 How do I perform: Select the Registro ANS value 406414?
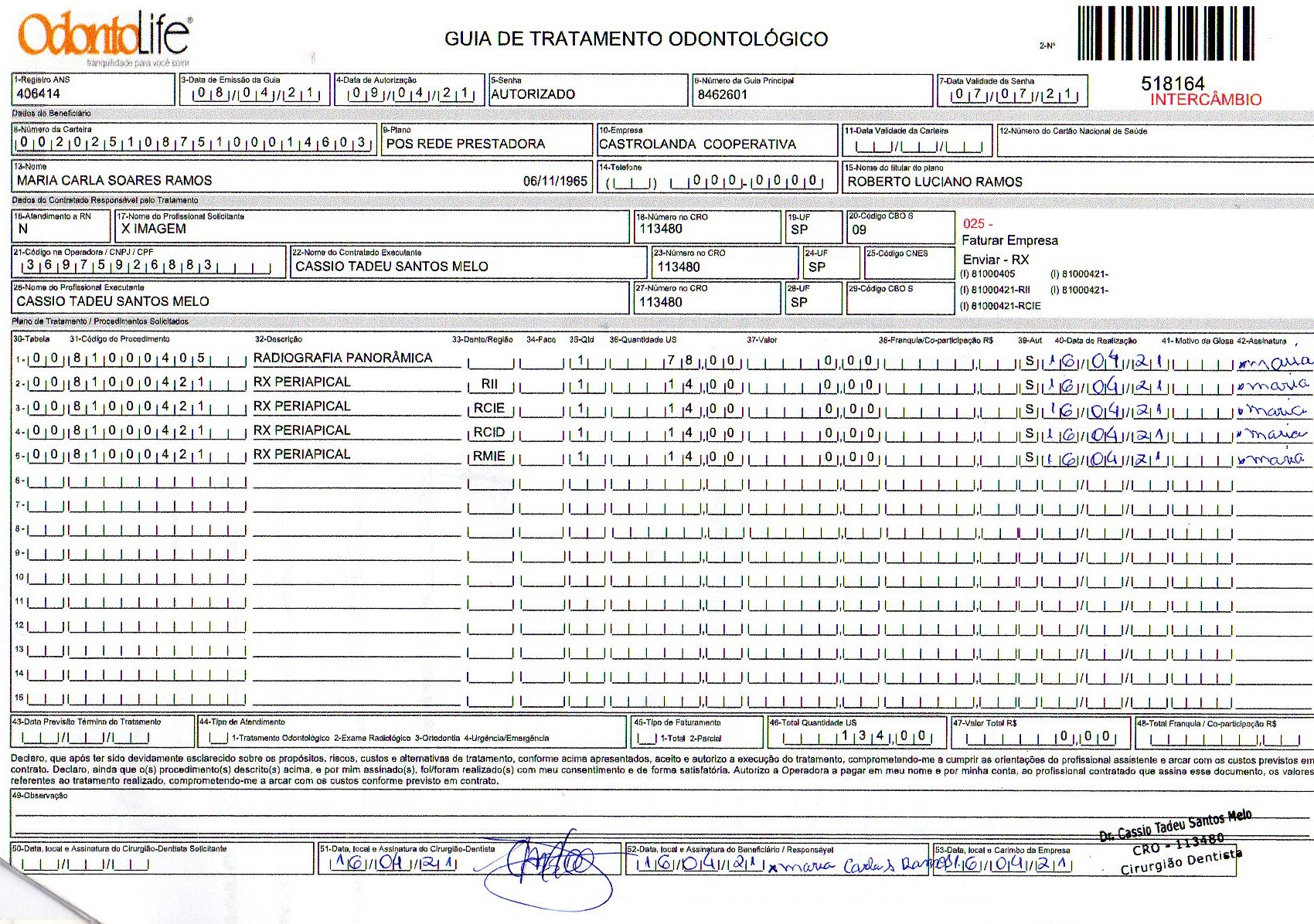point(39,94)
